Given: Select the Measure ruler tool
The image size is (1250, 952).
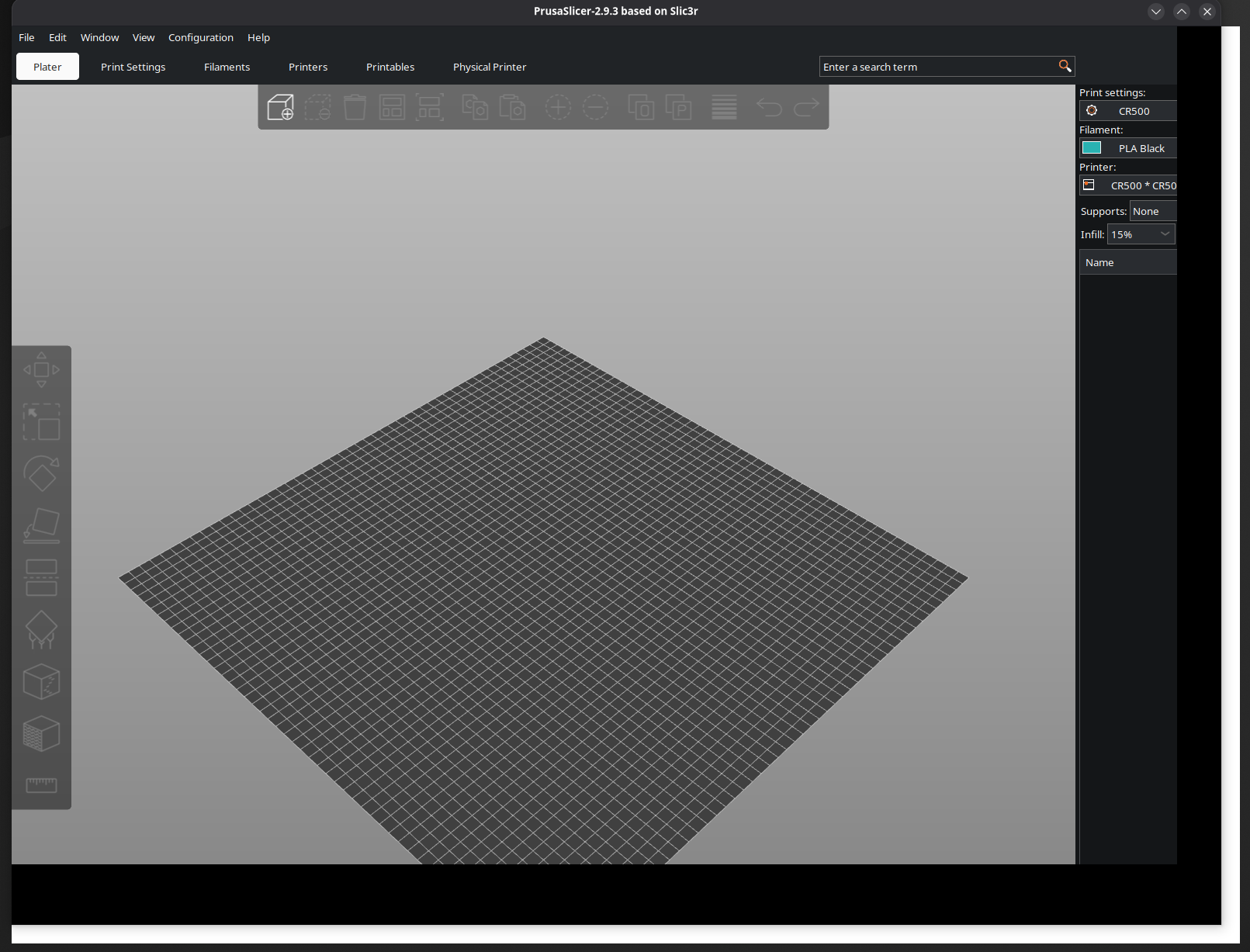Looking at the screenshot, I should (41, 785).
